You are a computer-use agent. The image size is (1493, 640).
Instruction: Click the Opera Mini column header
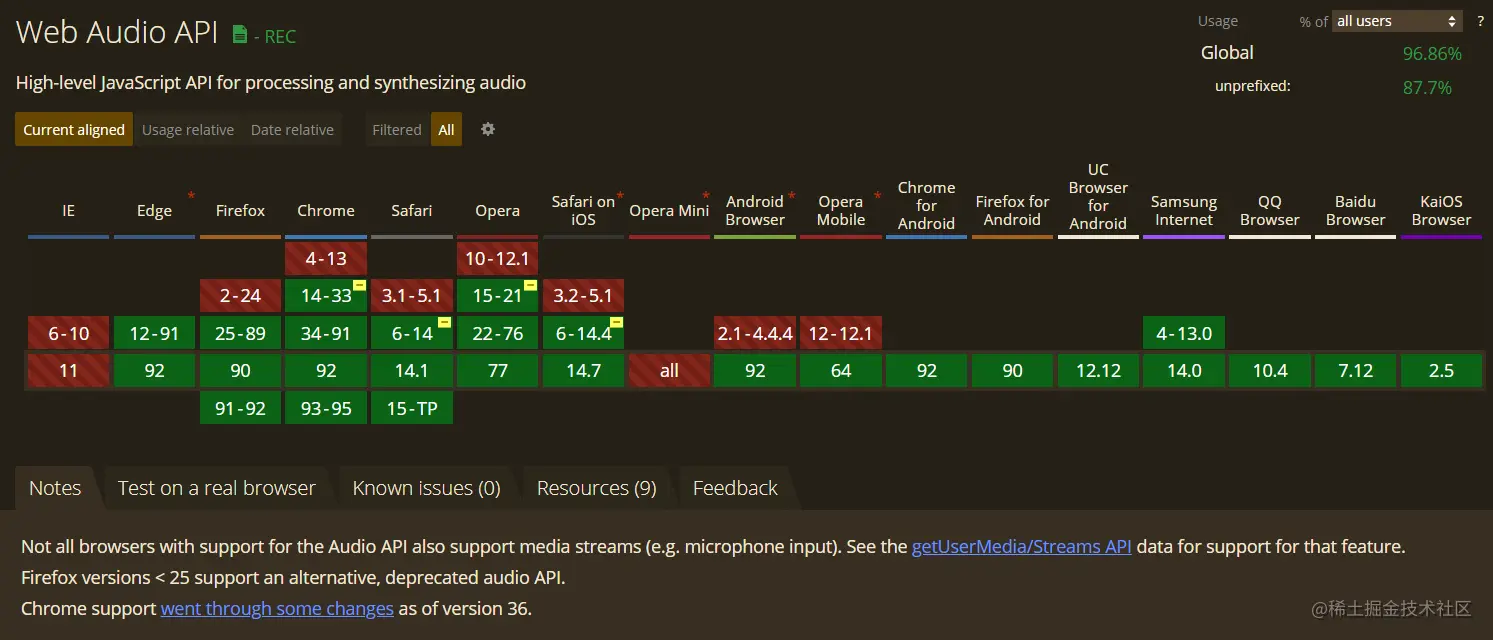coord(669,211)
